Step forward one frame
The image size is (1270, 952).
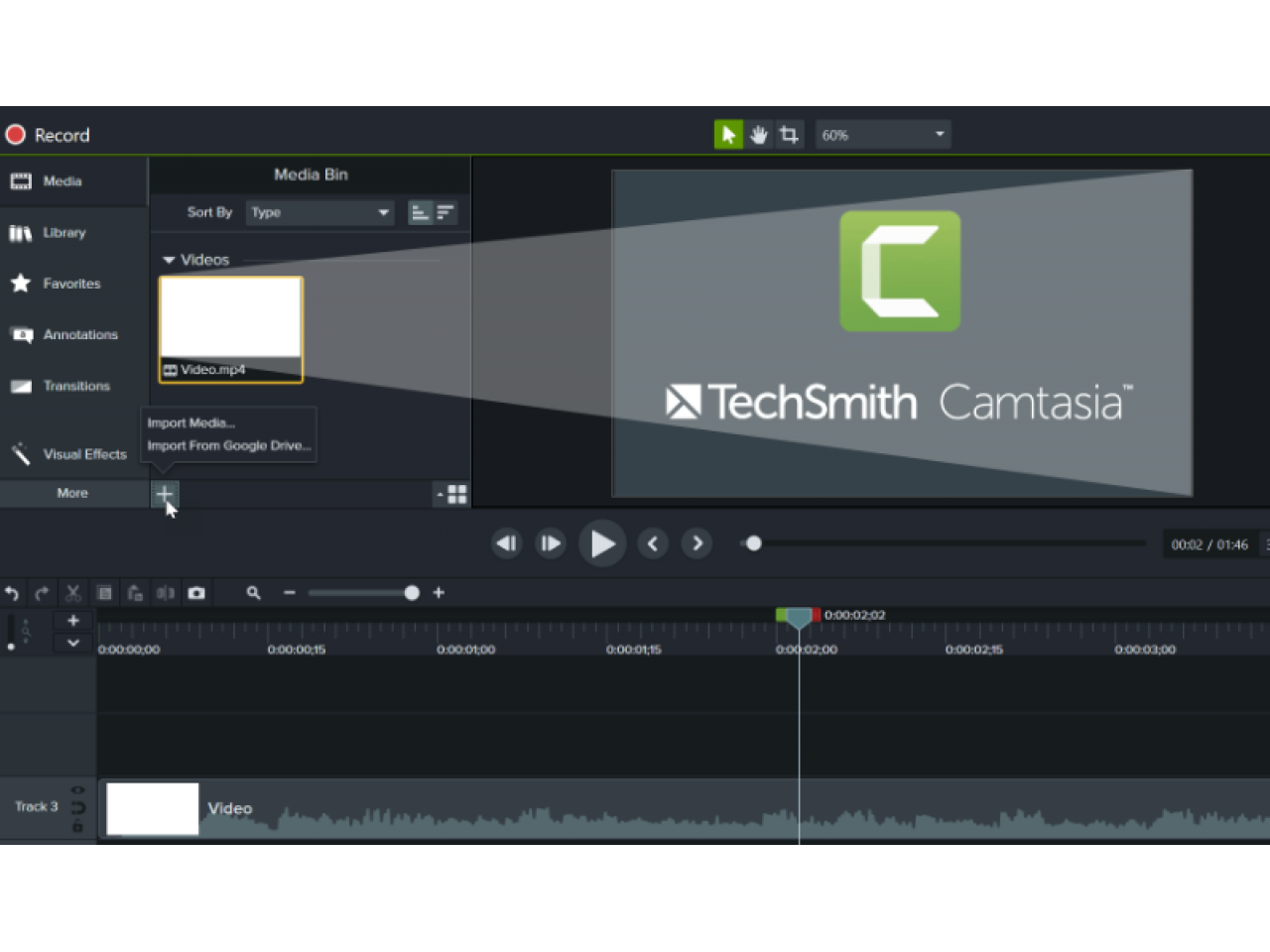coord(551,543)
